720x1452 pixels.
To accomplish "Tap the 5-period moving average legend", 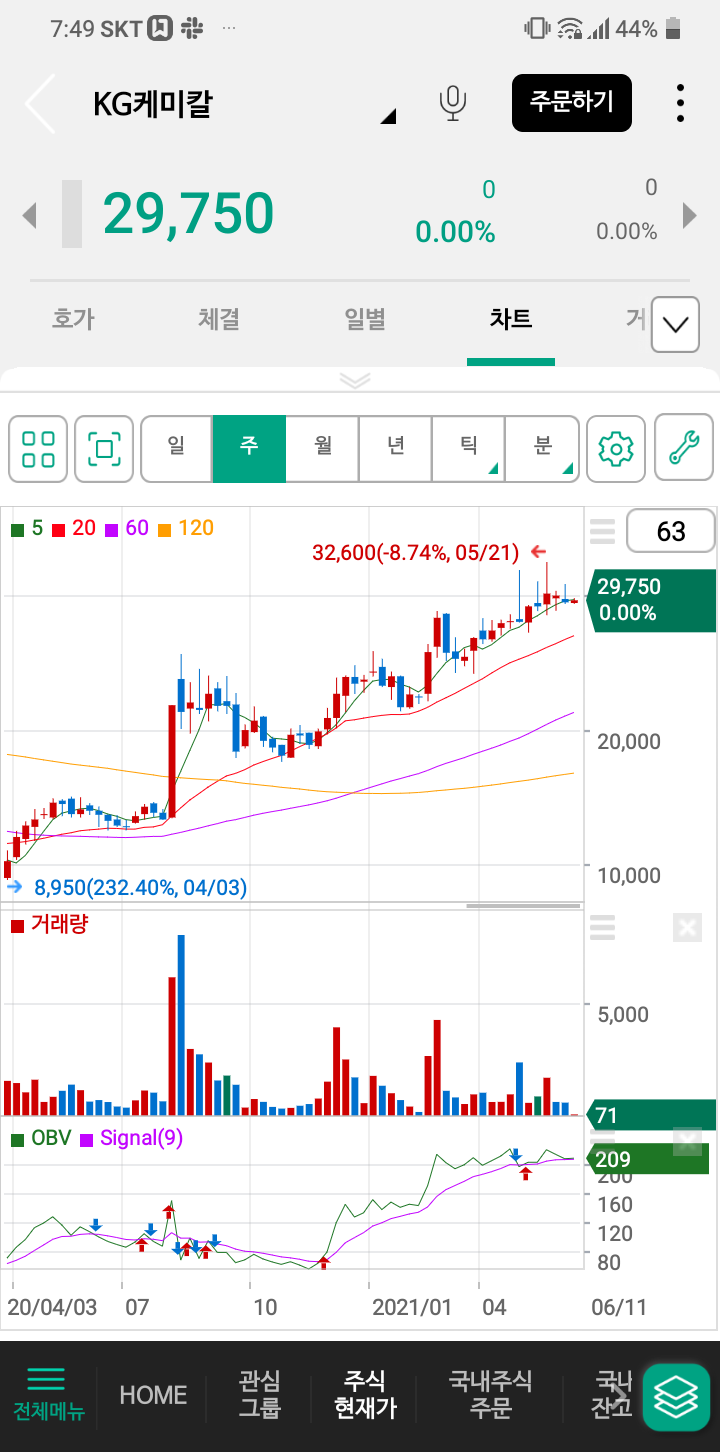I will (28, 528).
